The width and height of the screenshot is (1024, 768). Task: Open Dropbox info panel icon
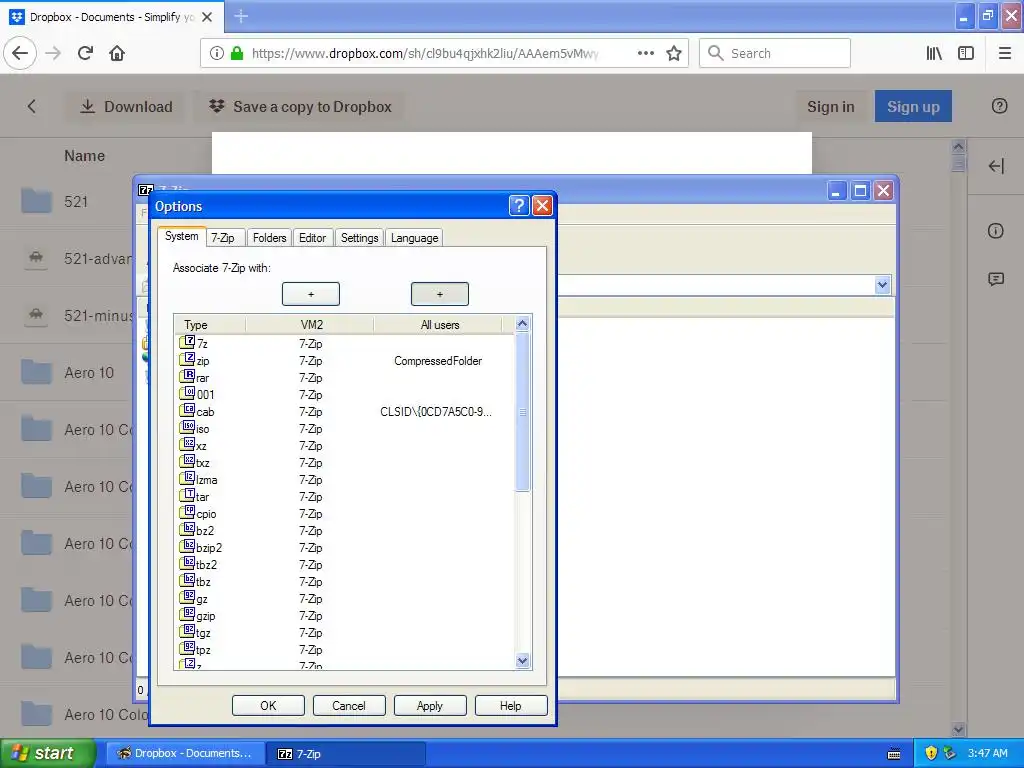pos(995,231)
